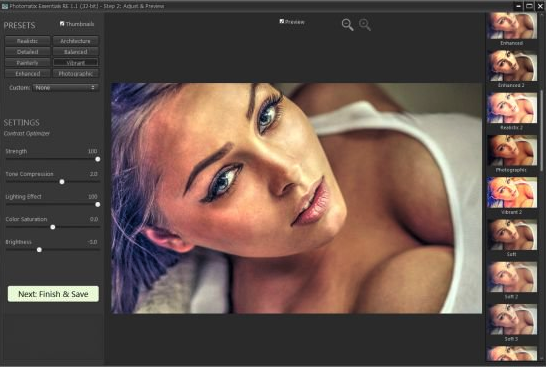This screenshot has width=546, height=367.
Task: Select the Photographic thumbnail
Action: click(512, 150)
